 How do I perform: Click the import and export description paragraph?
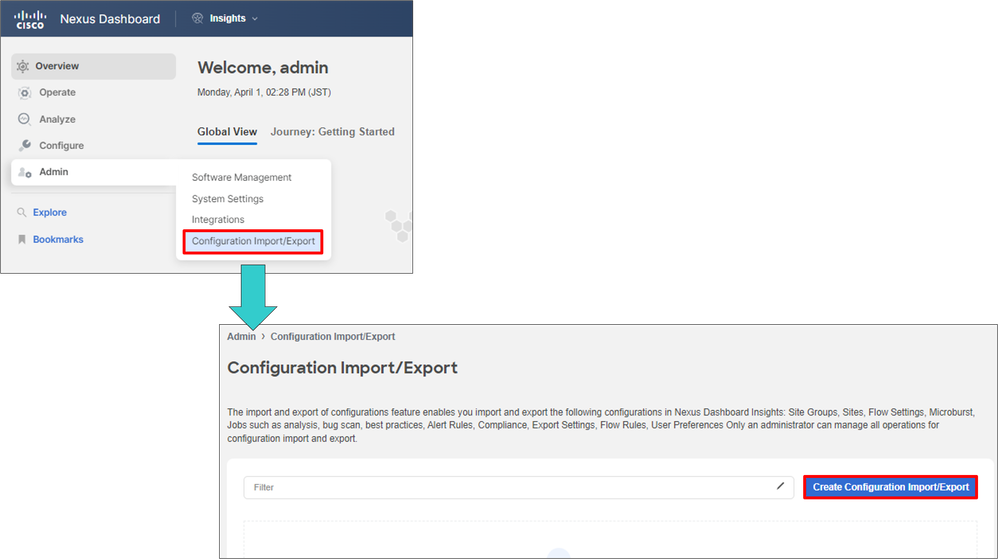coord(601,425)
